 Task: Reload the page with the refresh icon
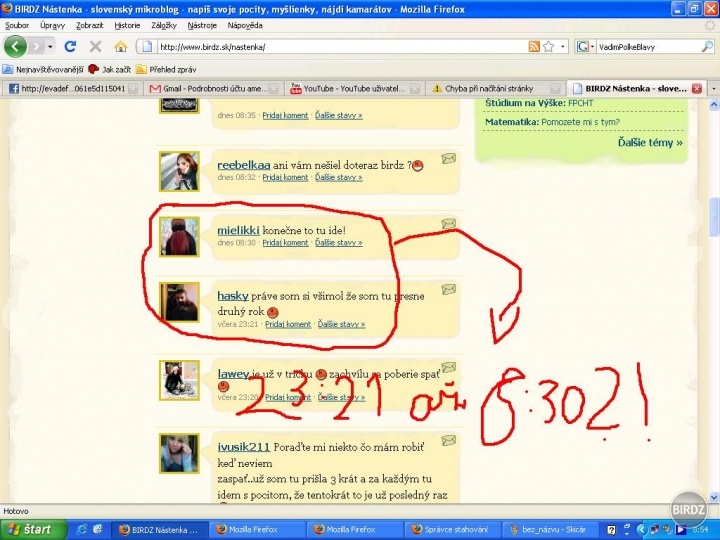pos(70,46)
